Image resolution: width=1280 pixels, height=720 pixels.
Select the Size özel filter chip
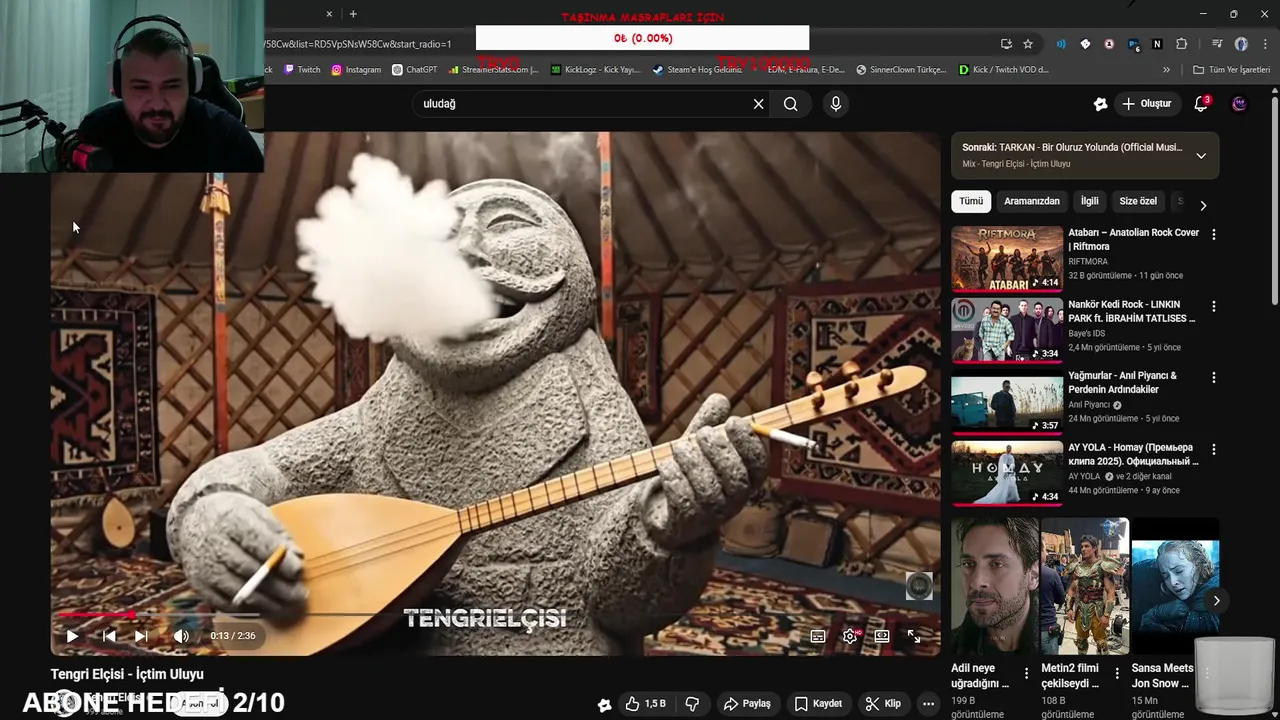point(1138,201)
